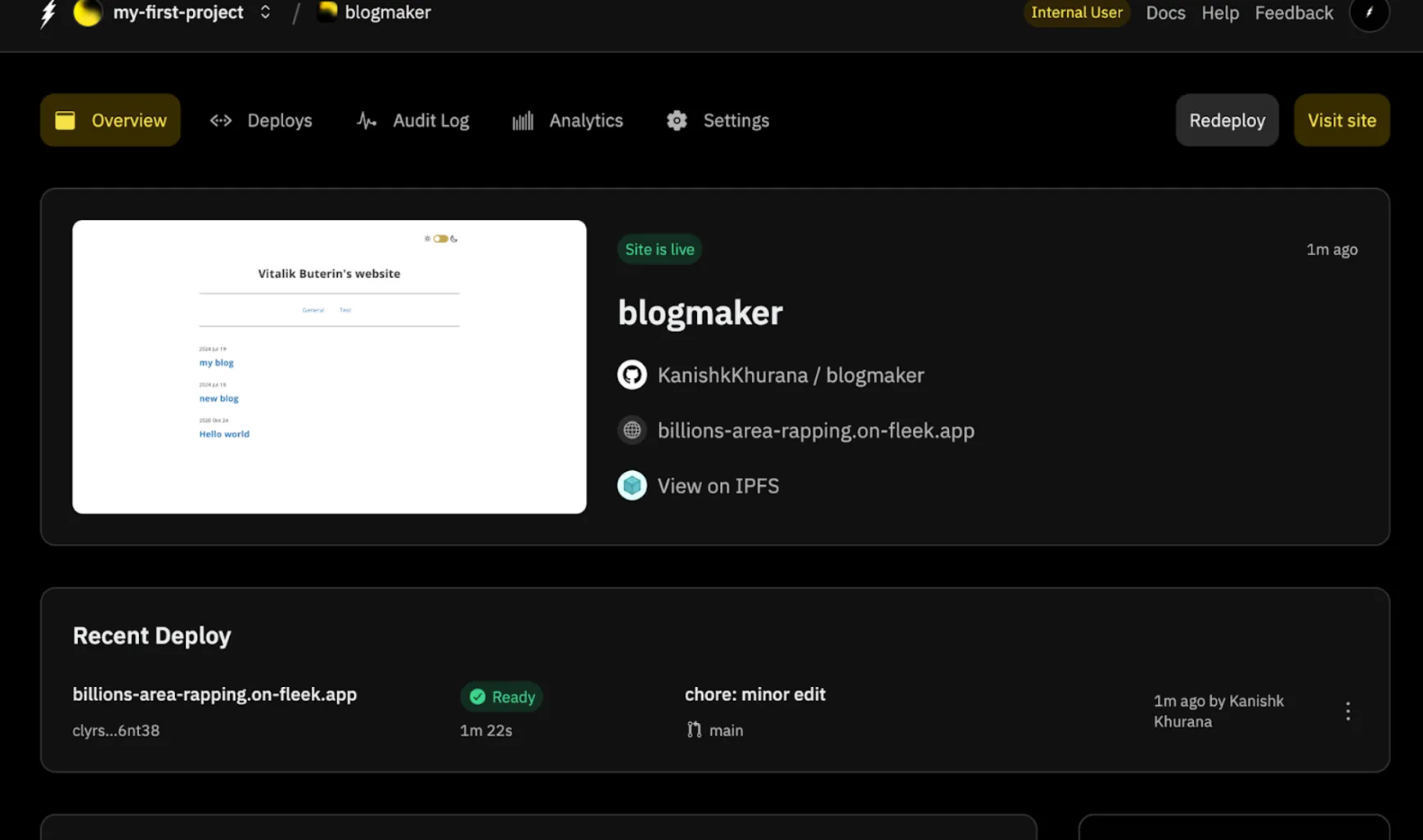The width and height of the screenshot is (1423, 840).
Task: Click the IPFS cube icon
Action: coord(632,486)
